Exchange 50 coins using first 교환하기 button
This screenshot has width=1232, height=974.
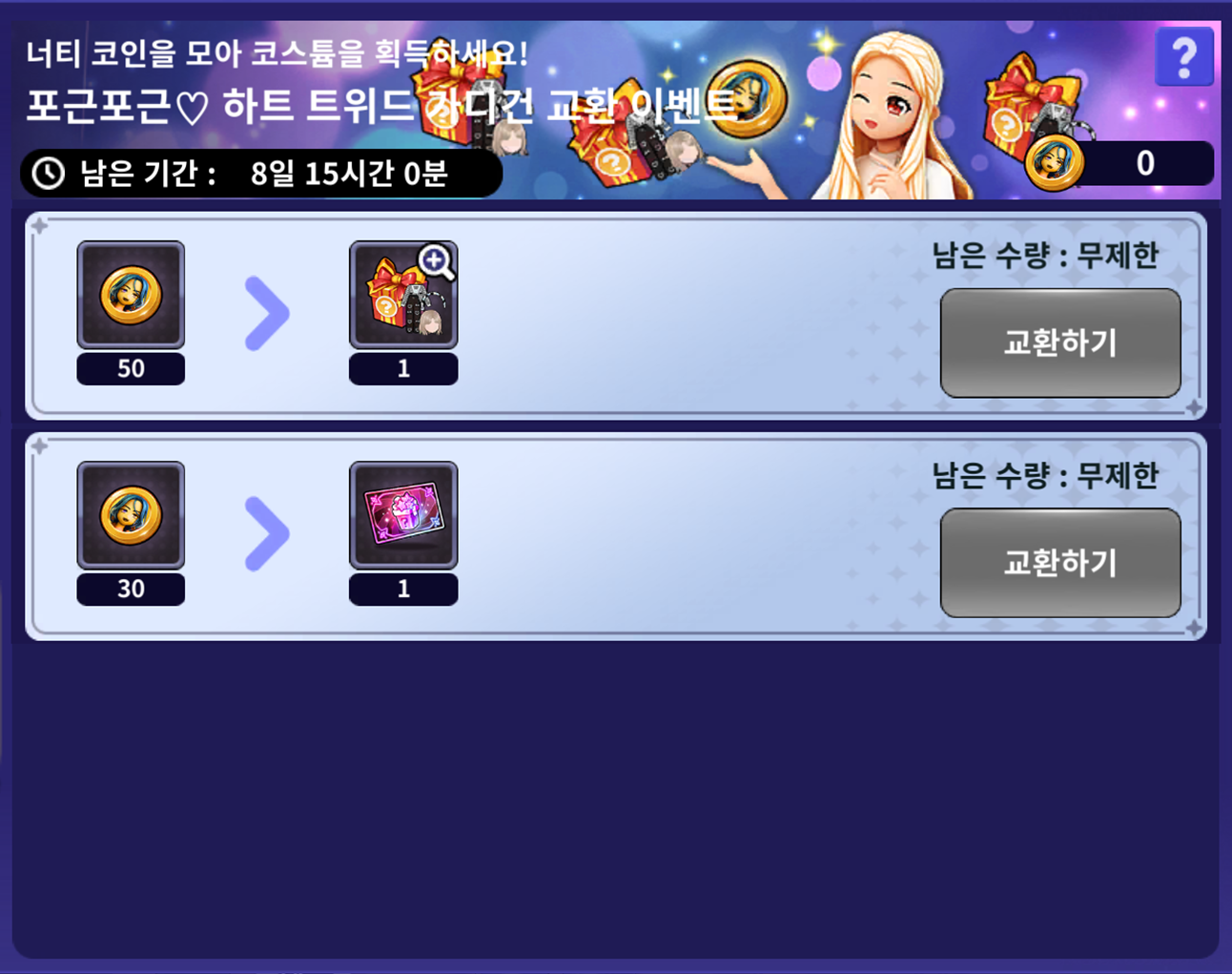pos(1060,342)
